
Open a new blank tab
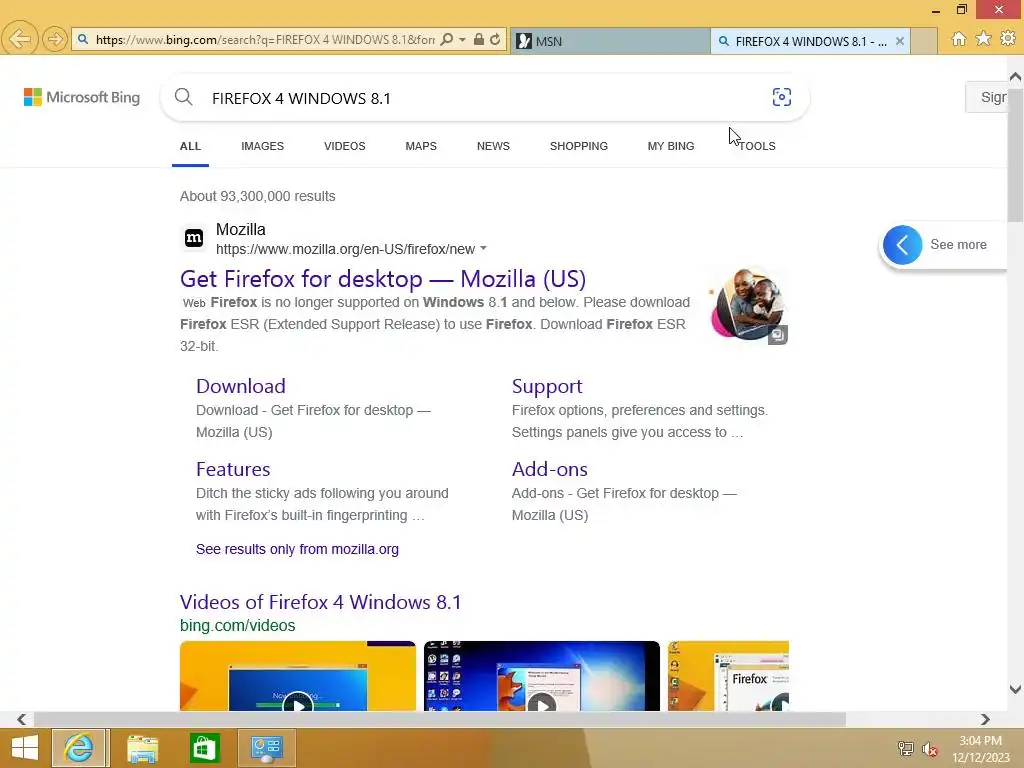924,41
